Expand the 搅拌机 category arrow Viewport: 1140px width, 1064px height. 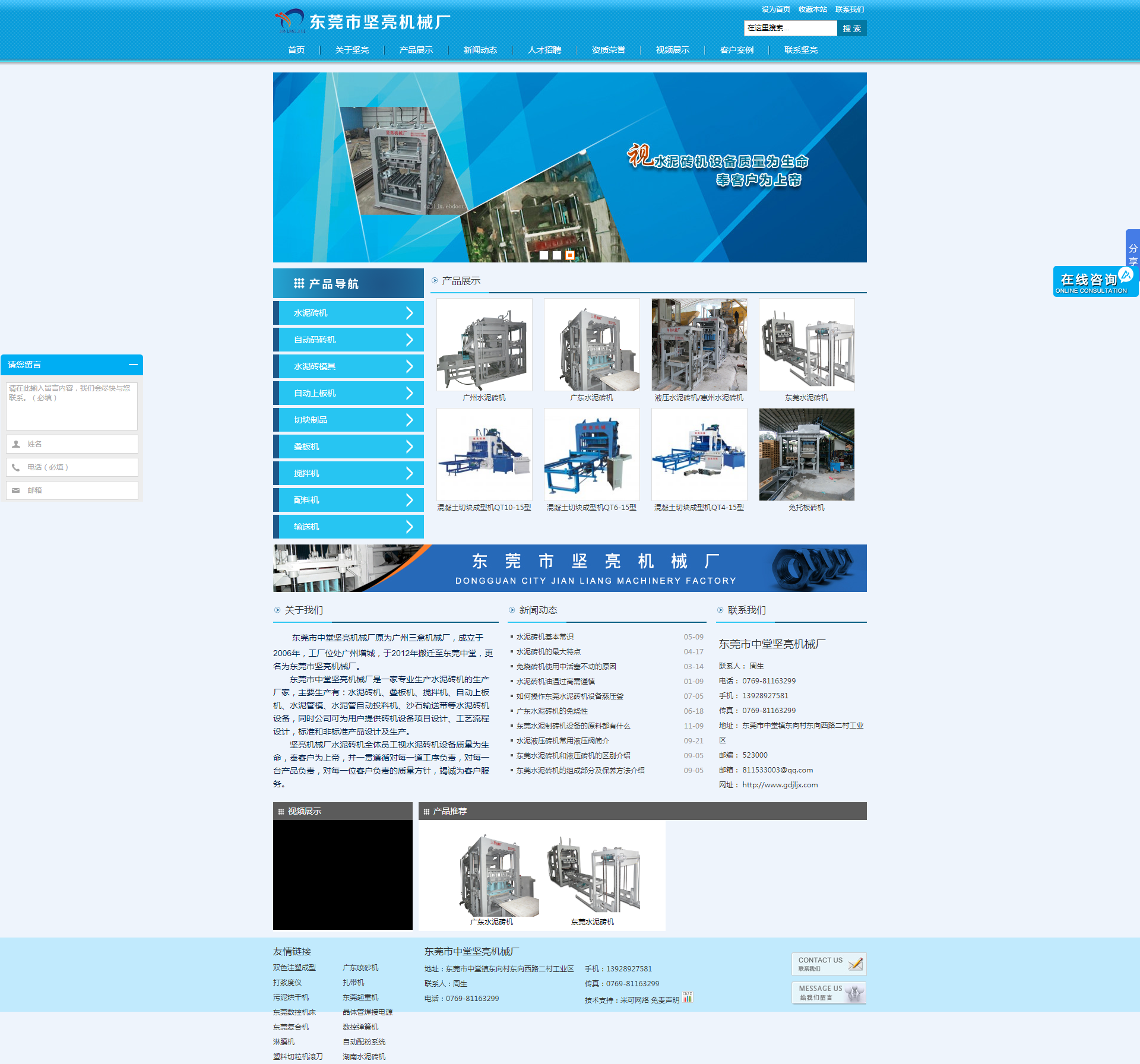tap(409, 473)
